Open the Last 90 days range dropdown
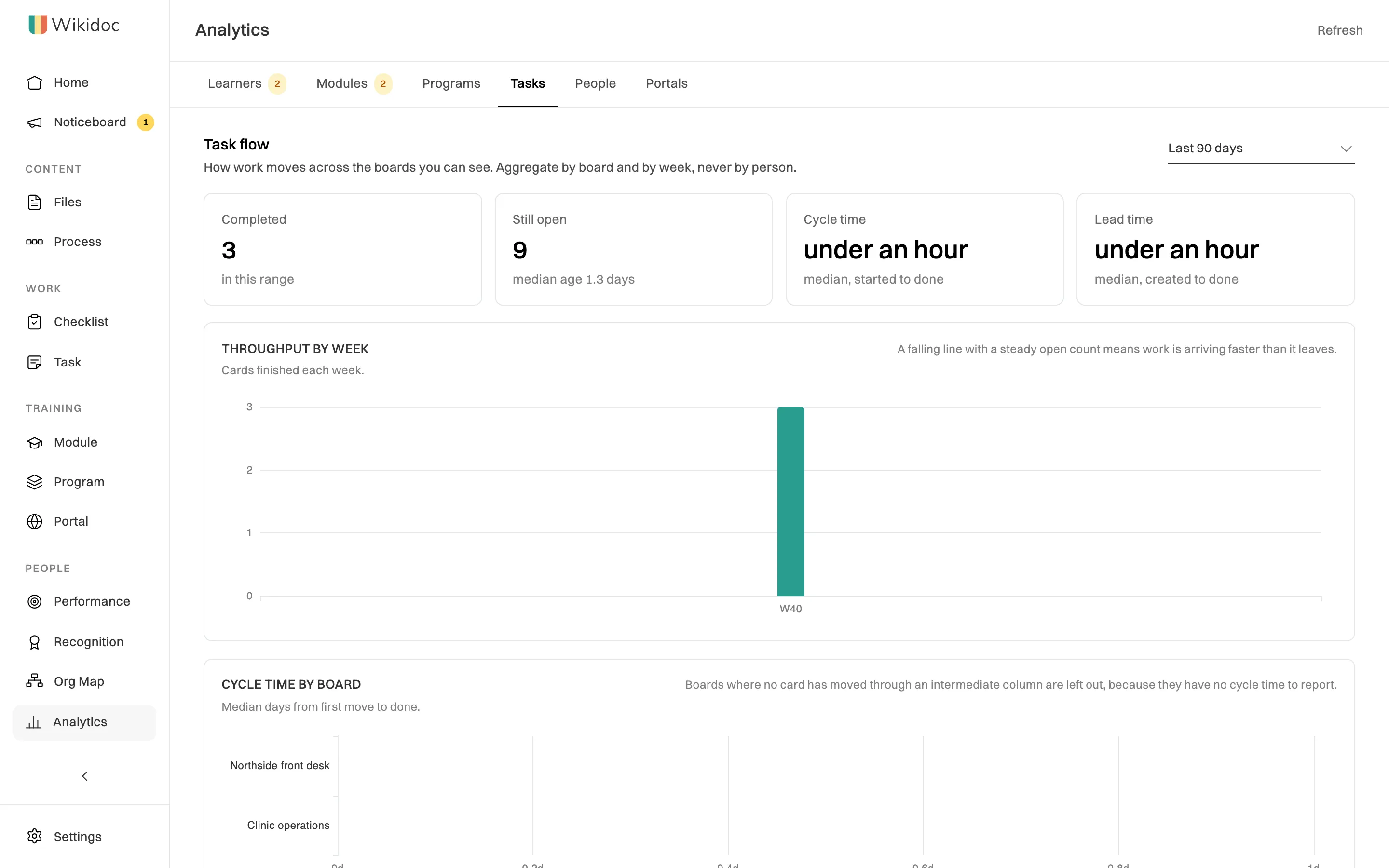The image size is (1389, 868). (x=1261, y=149)
